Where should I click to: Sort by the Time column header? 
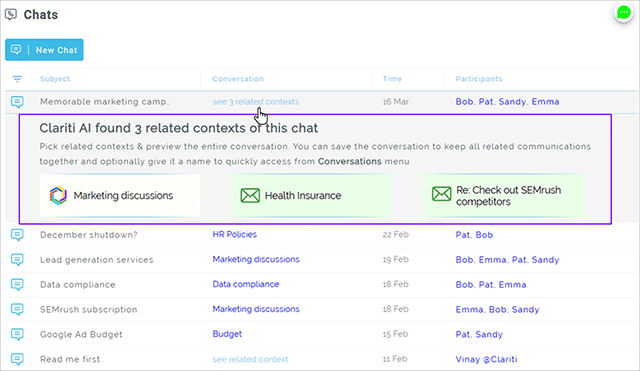point(392,79)
